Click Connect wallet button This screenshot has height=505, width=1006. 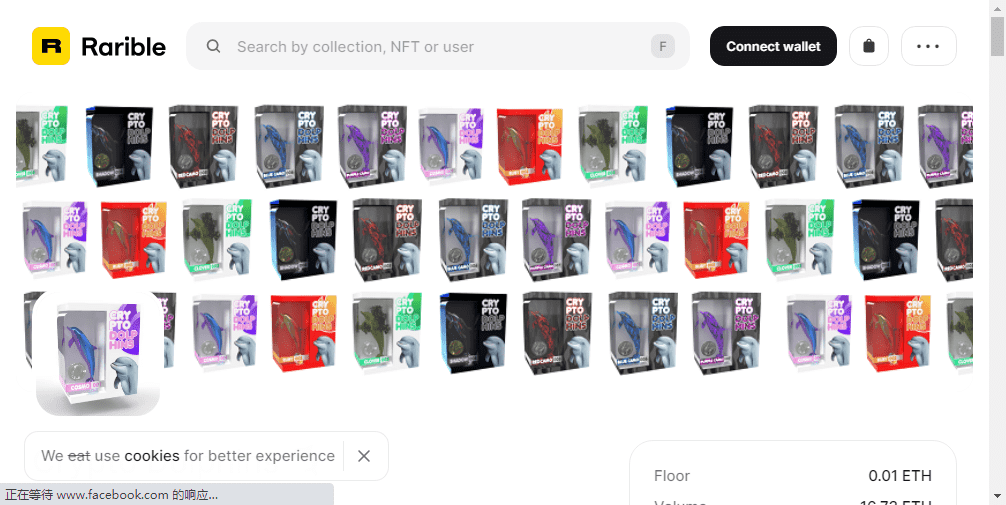pos(773,46)
